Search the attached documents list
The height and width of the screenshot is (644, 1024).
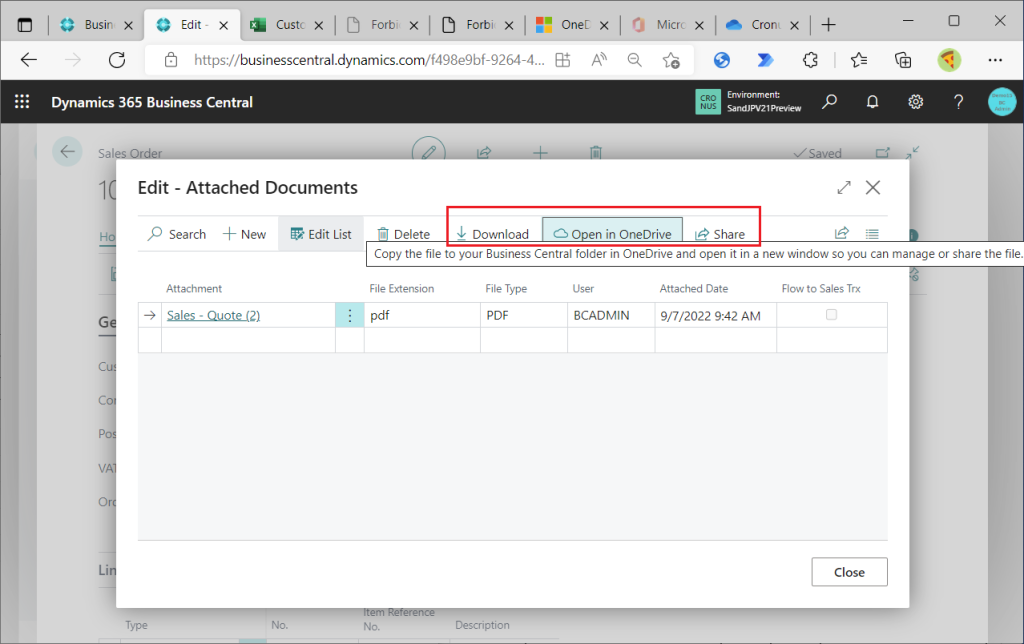pos(177,234)
